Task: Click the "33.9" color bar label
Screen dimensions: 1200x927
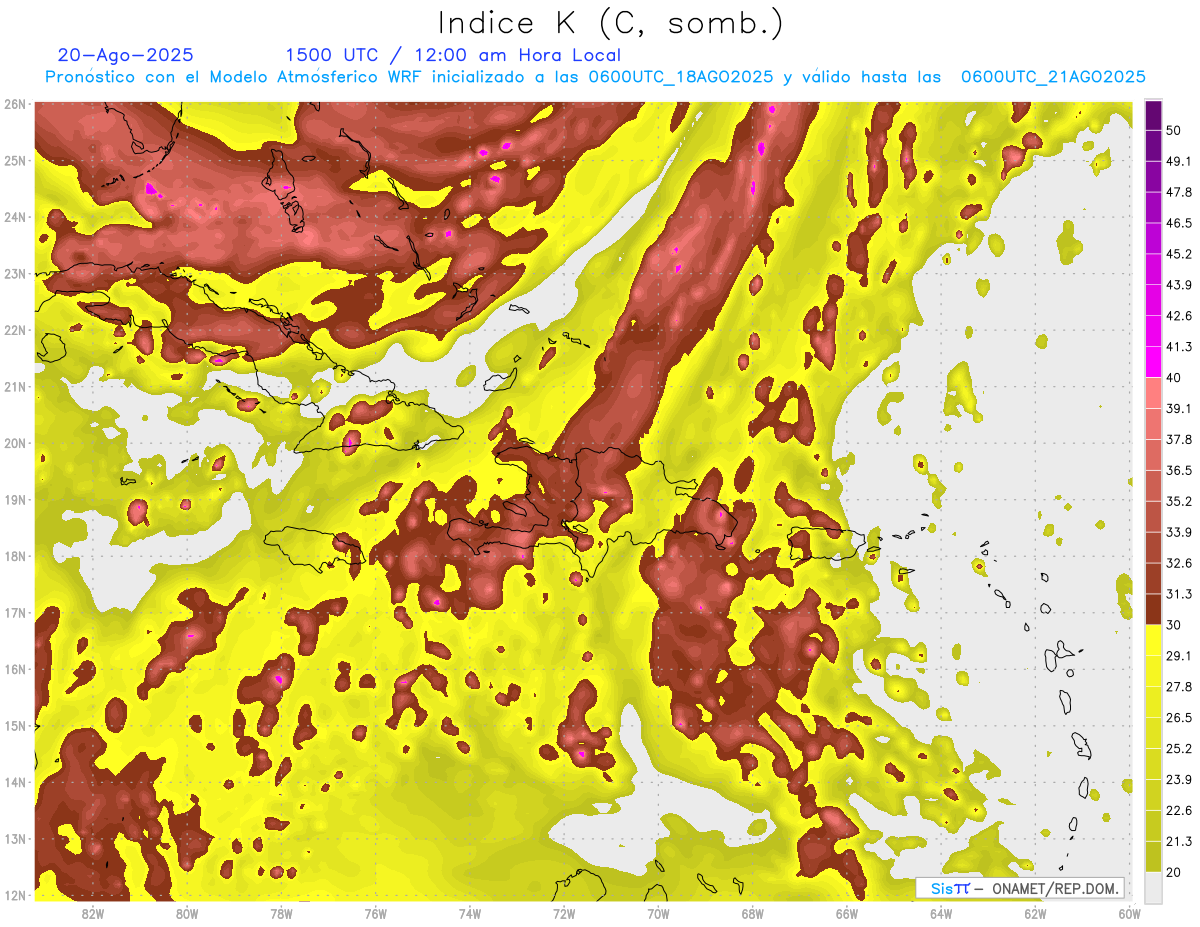Action: (x=1178, y=532)
